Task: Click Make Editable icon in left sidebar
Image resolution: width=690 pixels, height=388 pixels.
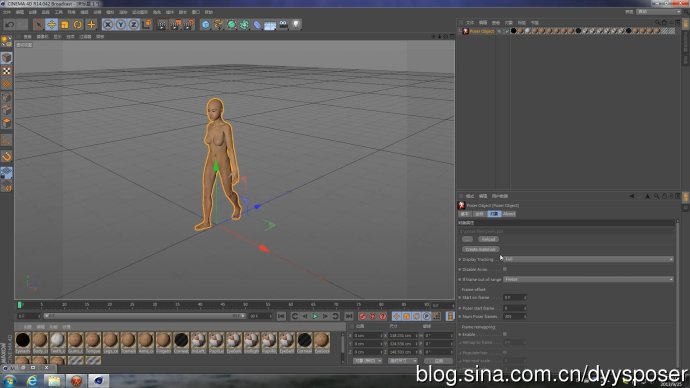Action: pos(7,41)
